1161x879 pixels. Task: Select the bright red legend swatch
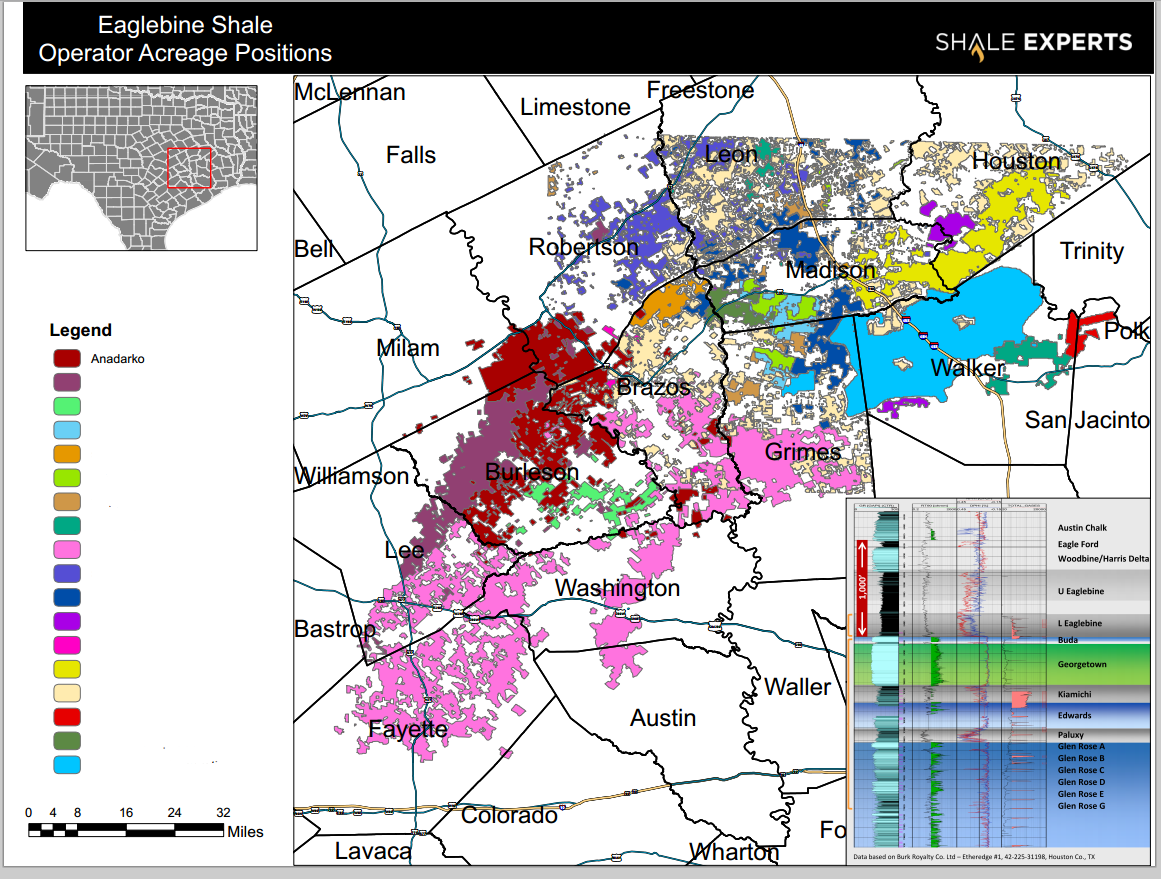(x=67, y=717)
